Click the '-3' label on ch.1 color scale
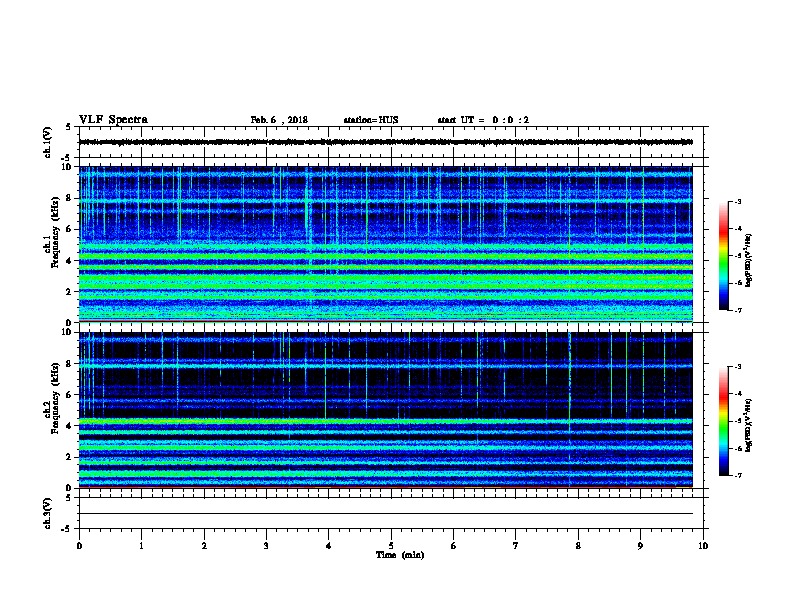This screenshot has height=612, width=792. pyautogui.click(x=737, y=201)
